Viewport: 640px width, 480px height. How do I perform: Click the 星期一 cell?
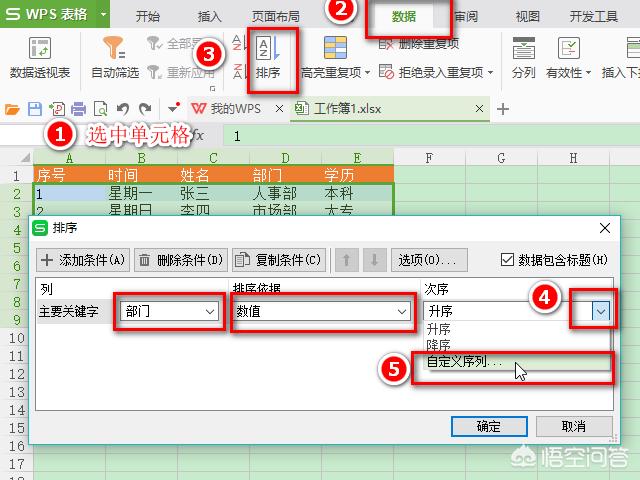pyautogui.click(x=141, y=193)
